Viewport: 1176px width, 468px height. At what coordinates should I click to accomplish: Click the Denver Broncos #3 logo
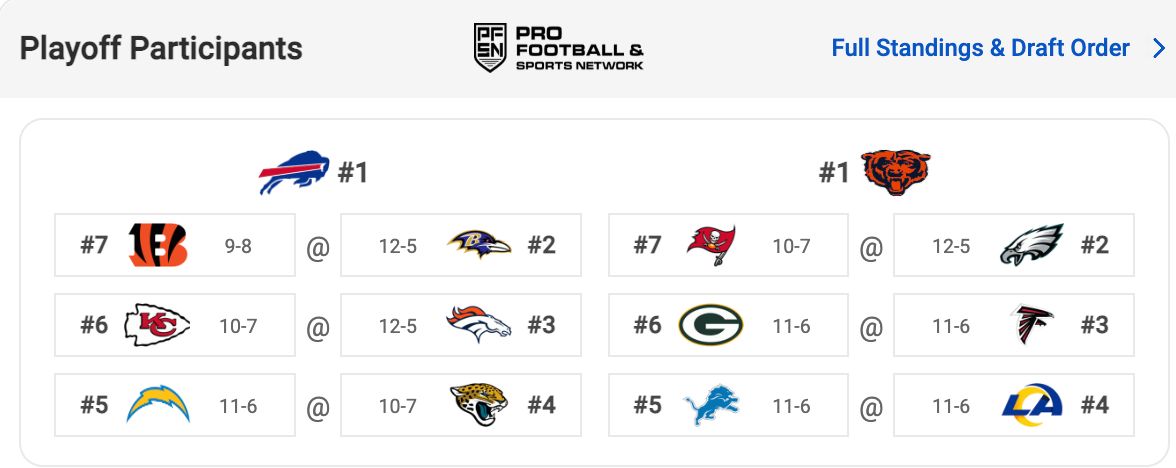479,325
